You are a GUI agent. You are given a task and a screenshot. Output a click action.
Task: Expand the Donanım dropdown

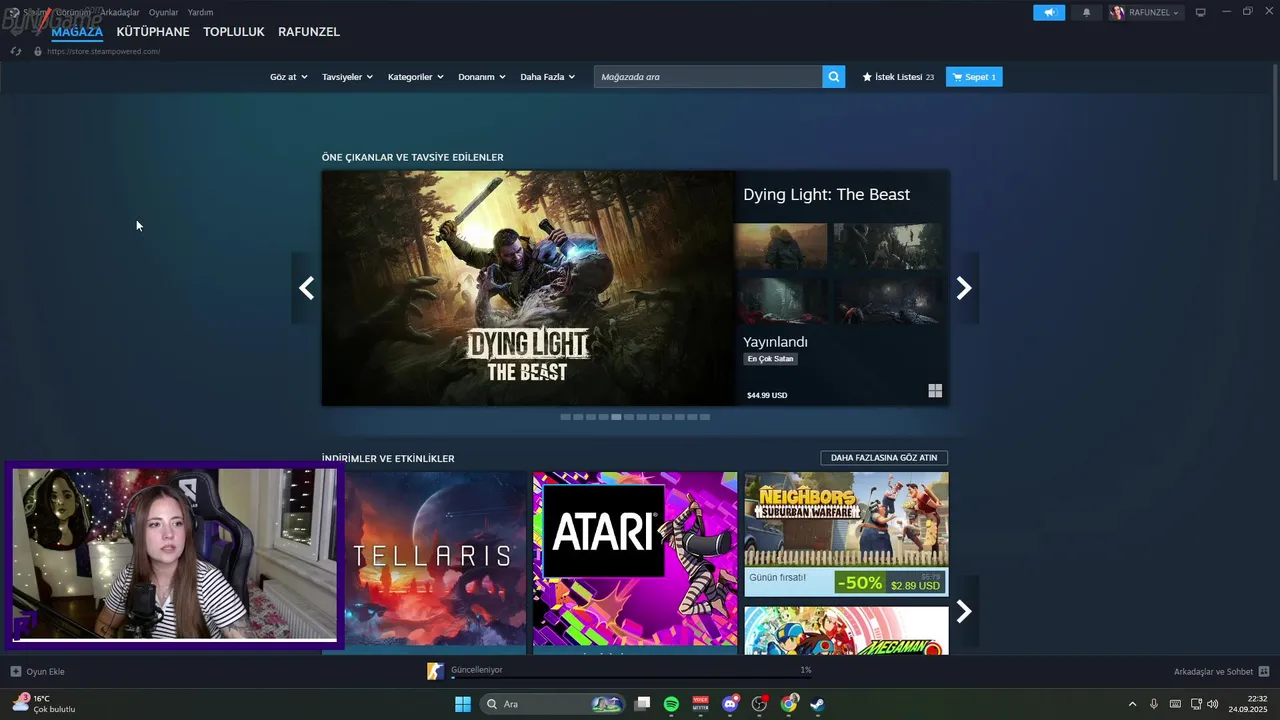(x=482, y=77)
